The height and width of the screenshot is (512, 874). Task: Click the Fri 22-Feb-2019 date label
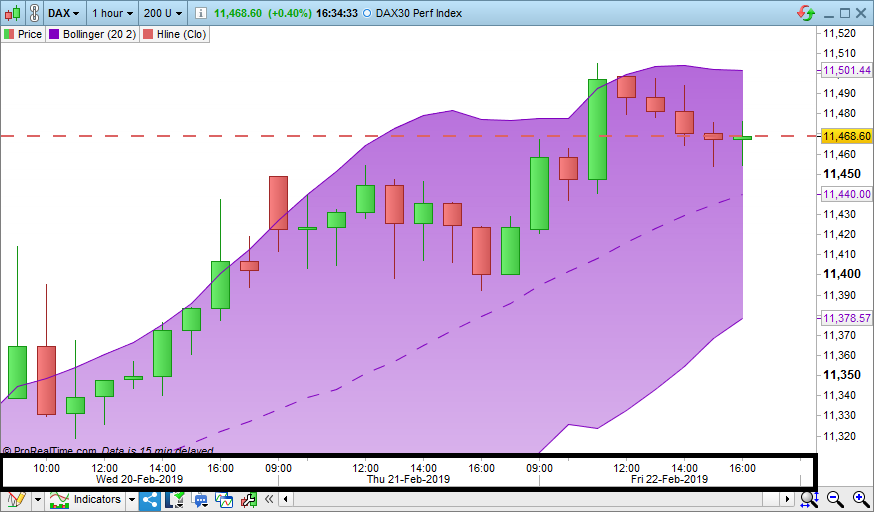(669, 479)
